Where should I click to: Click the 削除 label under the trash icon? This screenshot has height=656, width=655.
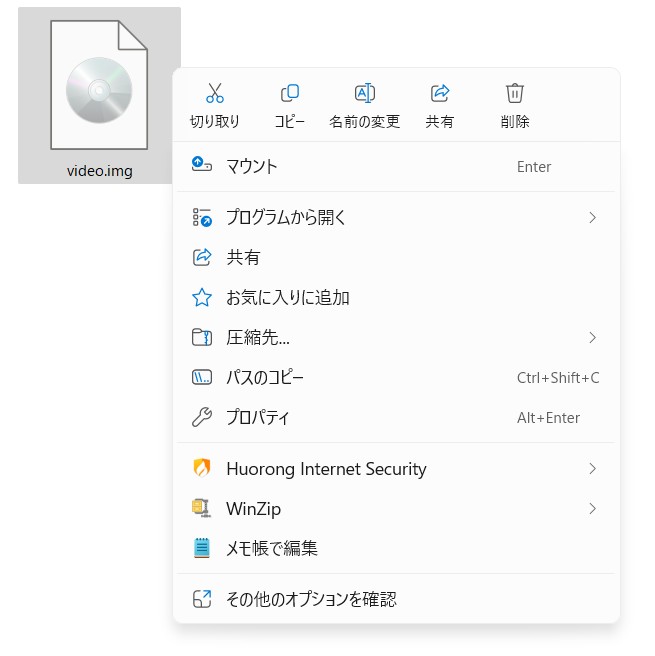[515, 122]
